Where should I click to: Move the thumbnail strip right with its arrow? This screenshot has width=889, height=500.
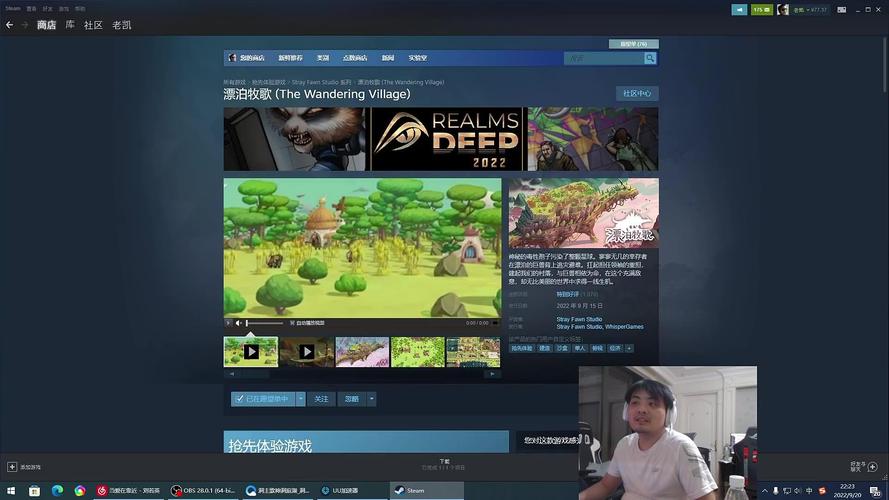tap(492, 374)
